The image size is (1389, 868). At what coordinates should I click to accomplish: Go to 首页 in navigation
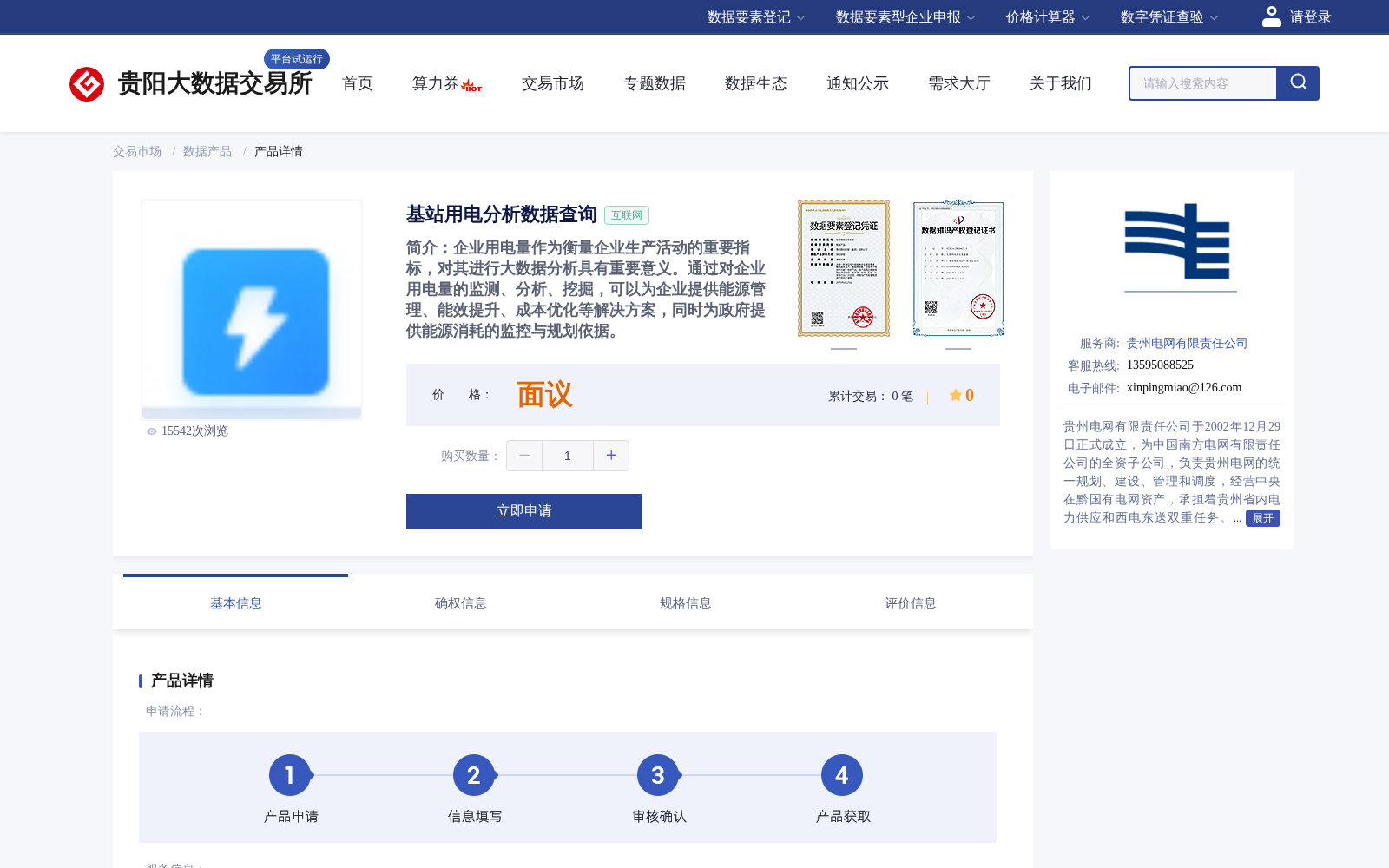[x=358, y=83]
